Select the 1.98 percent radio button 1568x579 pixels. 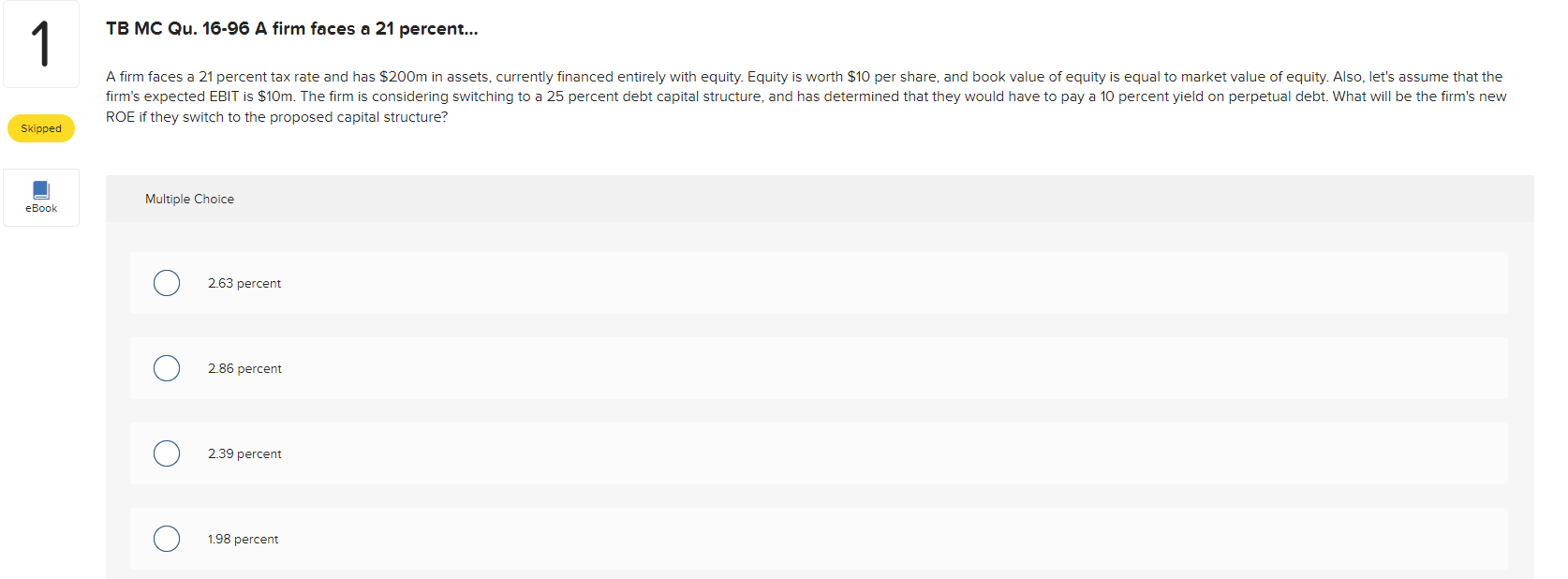click(x=166, y=538)
